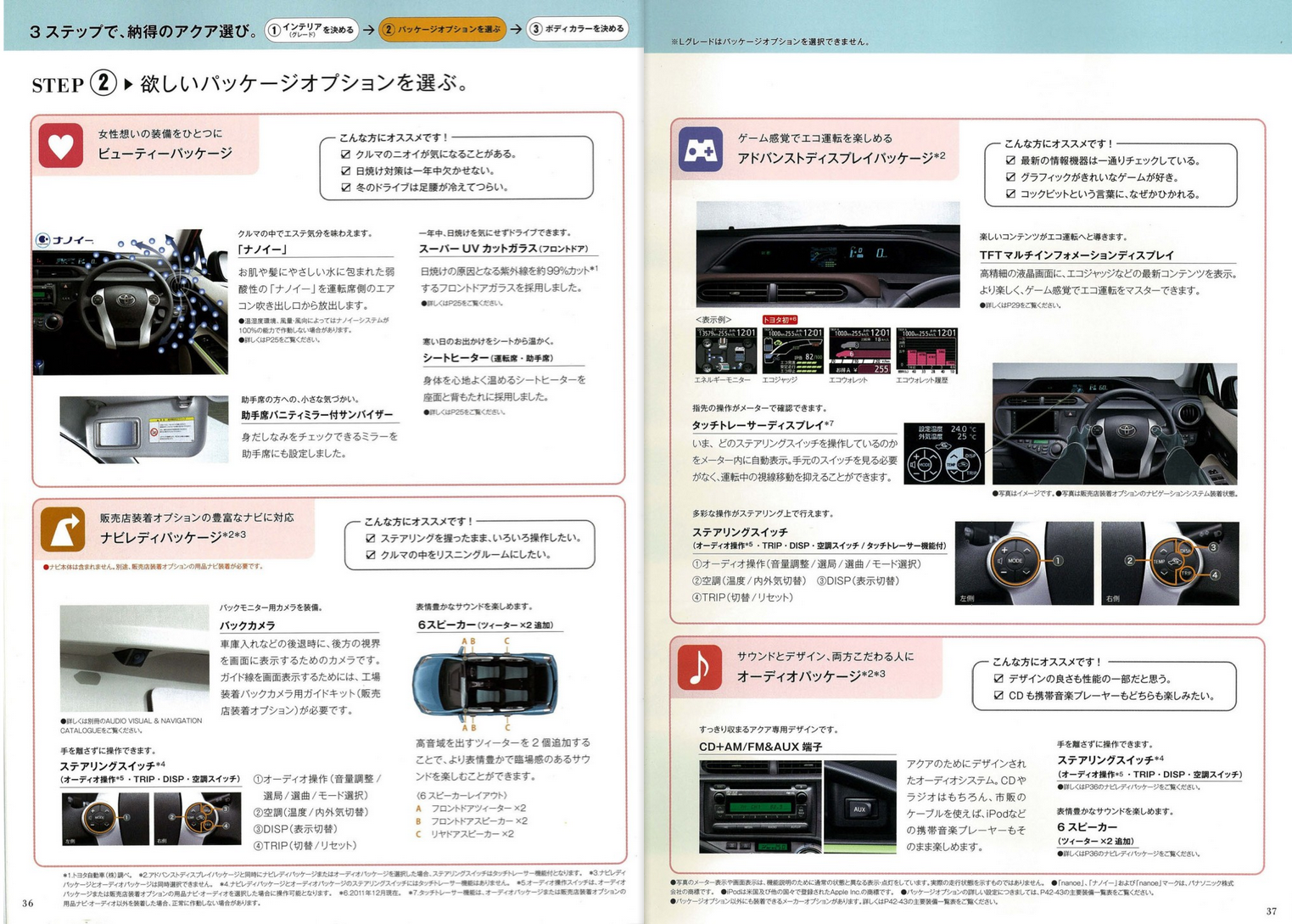The image size is (1292, 924).
Task: Click the red music note Audio Package icon
Action: pyautogui.click(x=699, y=667)
